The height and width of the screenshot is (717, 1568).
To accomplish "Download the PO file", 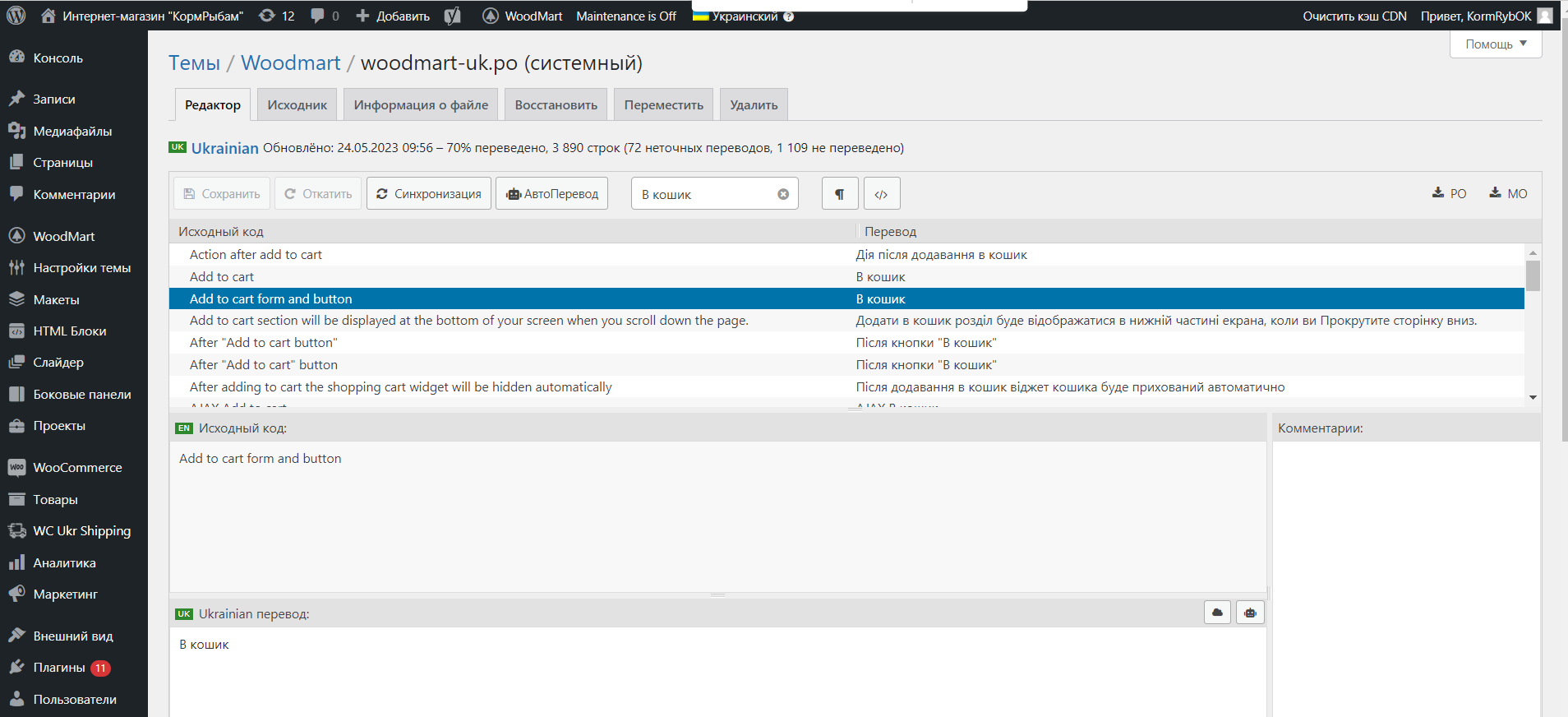I will coord(1450,193).
